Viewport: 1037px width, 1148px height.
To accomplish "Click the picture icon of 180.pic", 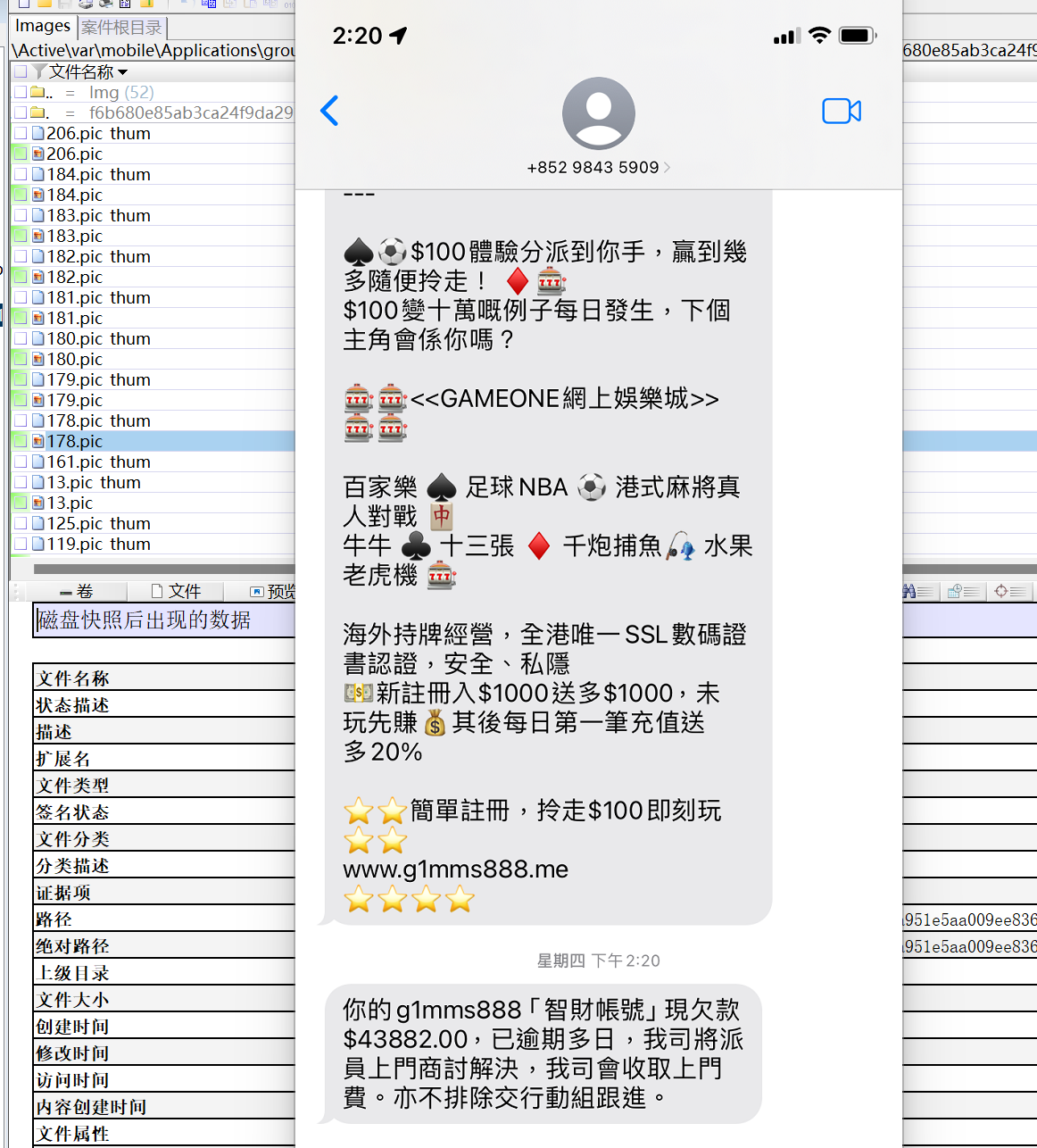I will coord(38,359).
